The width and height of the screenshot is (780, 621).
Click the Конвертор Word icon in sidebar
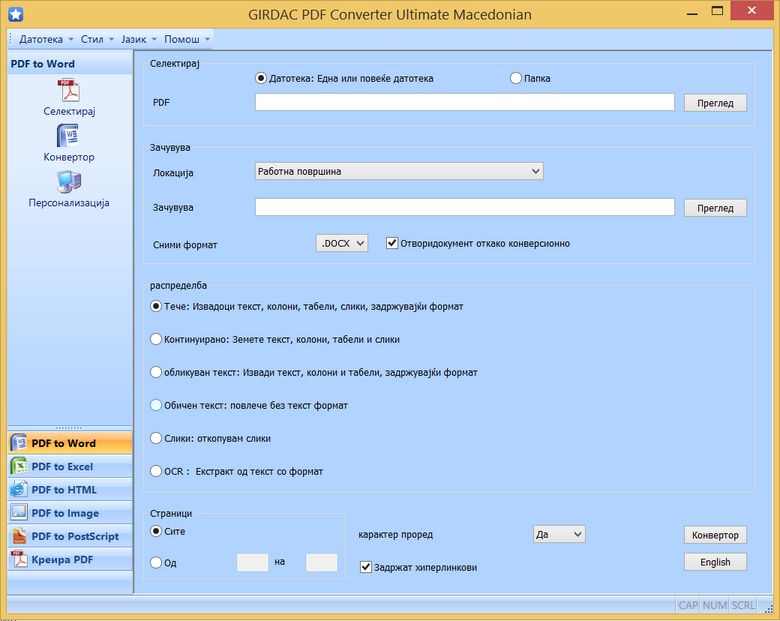pos(68,136)
